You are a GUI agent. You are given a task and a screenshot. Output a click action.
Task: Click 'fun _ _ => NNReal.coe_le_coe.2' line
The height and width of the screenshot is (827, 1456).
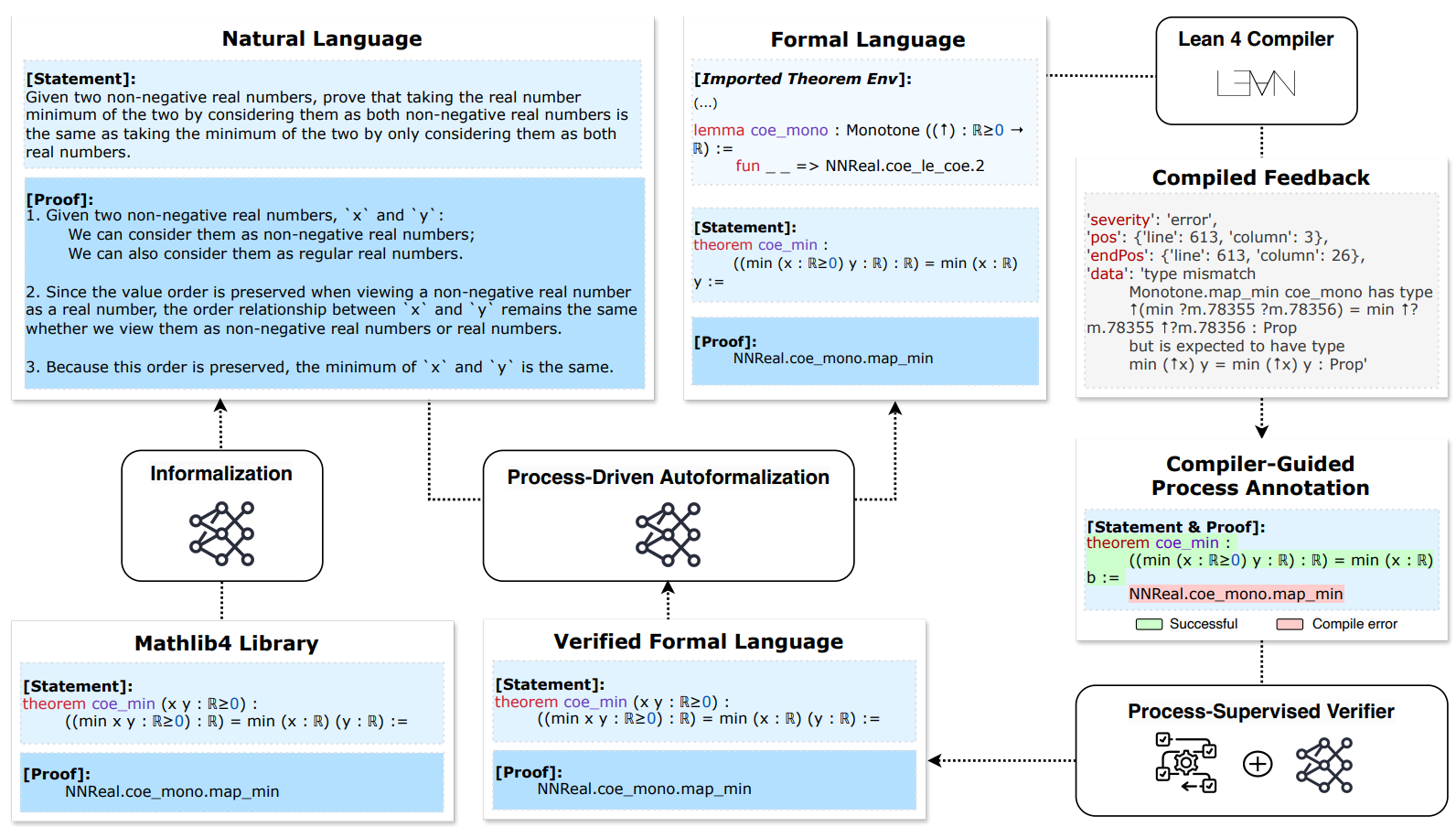coord(860,166)
